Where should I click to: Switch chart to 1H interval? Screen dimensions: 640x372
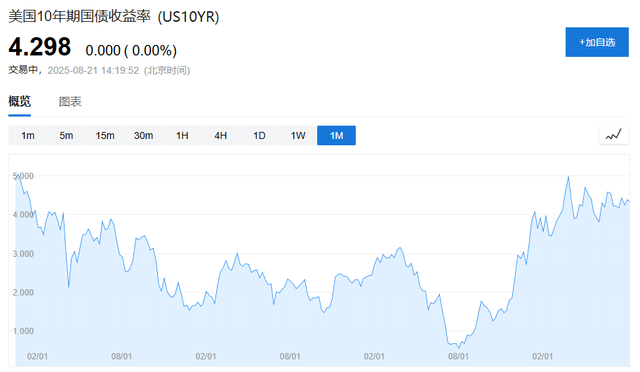click(182, 136)
